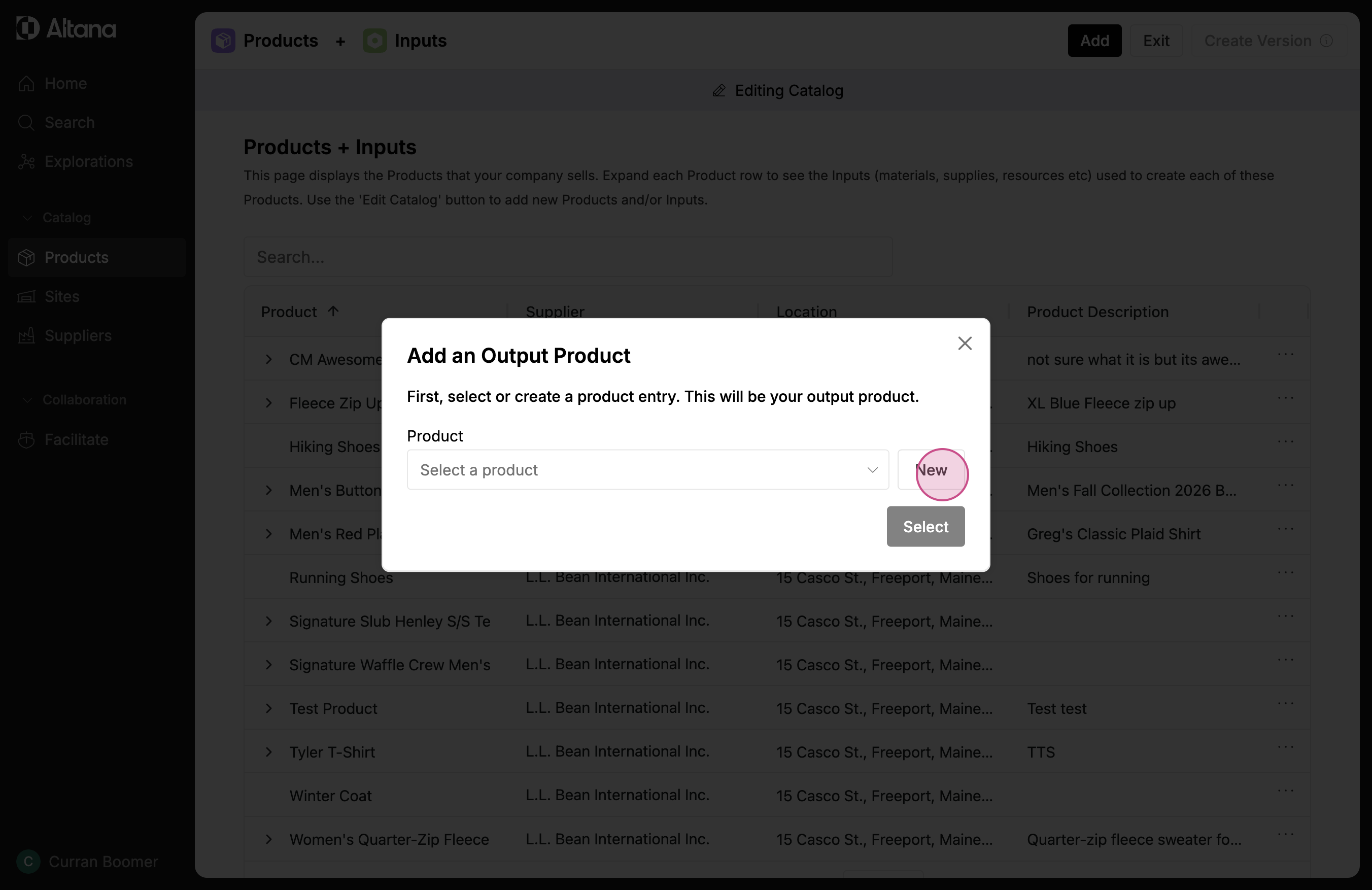This screenshot has height=890, width=1372.
Task: Click the Create Version info icon
Action: coord(1326,41)
